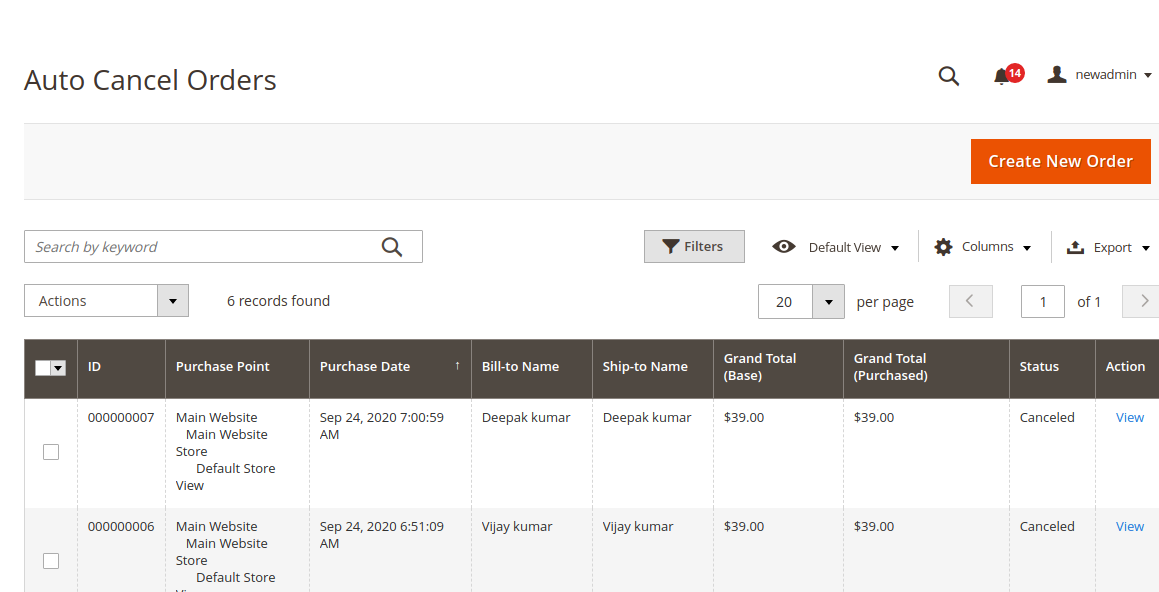The width and height of the screenshot is (1159, 592).
Task: Open the Columns settings dropdown
Action: point(982,247)
